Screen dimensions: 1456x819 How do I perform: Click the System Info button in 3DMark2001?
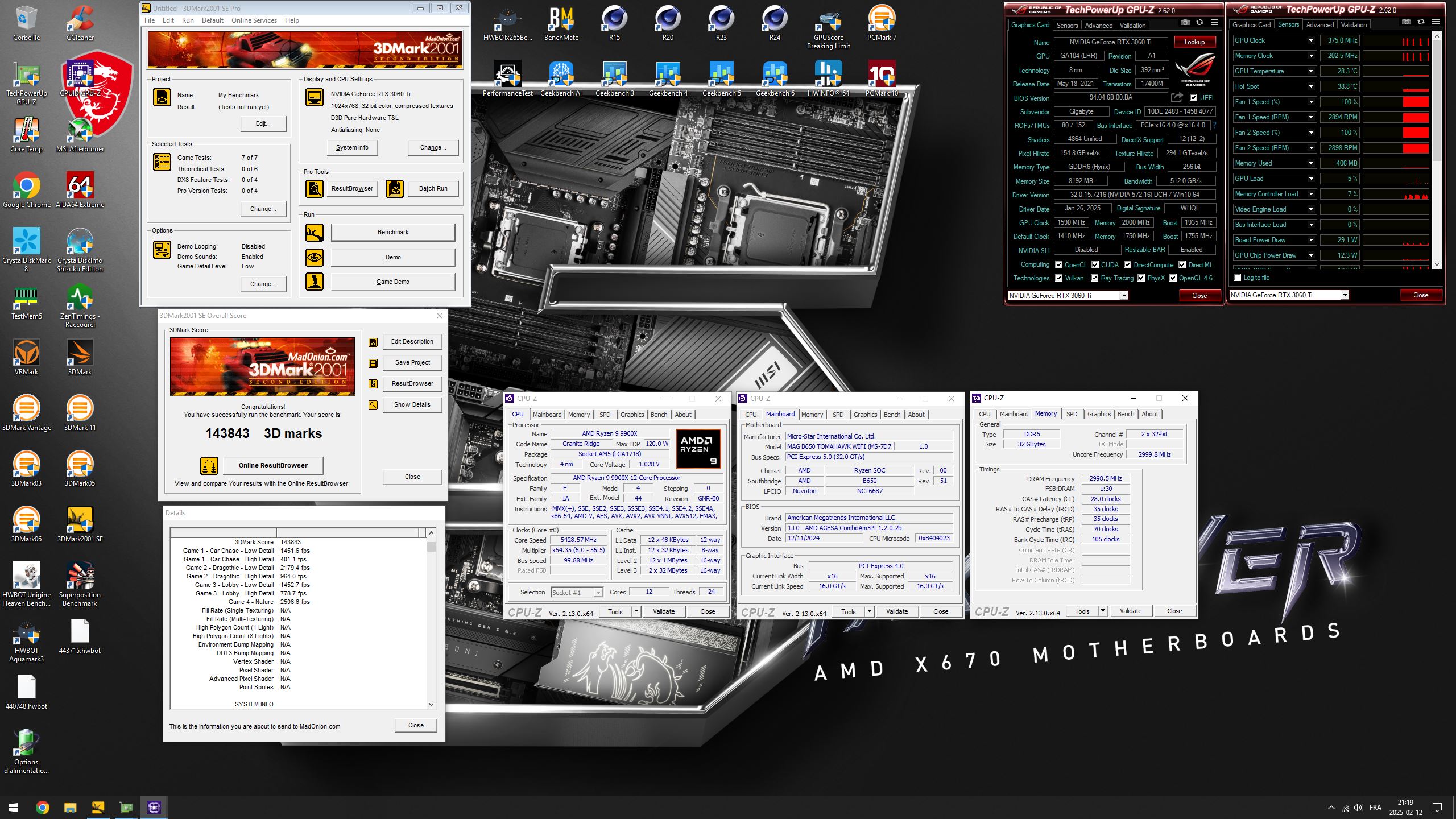point(352,147)
